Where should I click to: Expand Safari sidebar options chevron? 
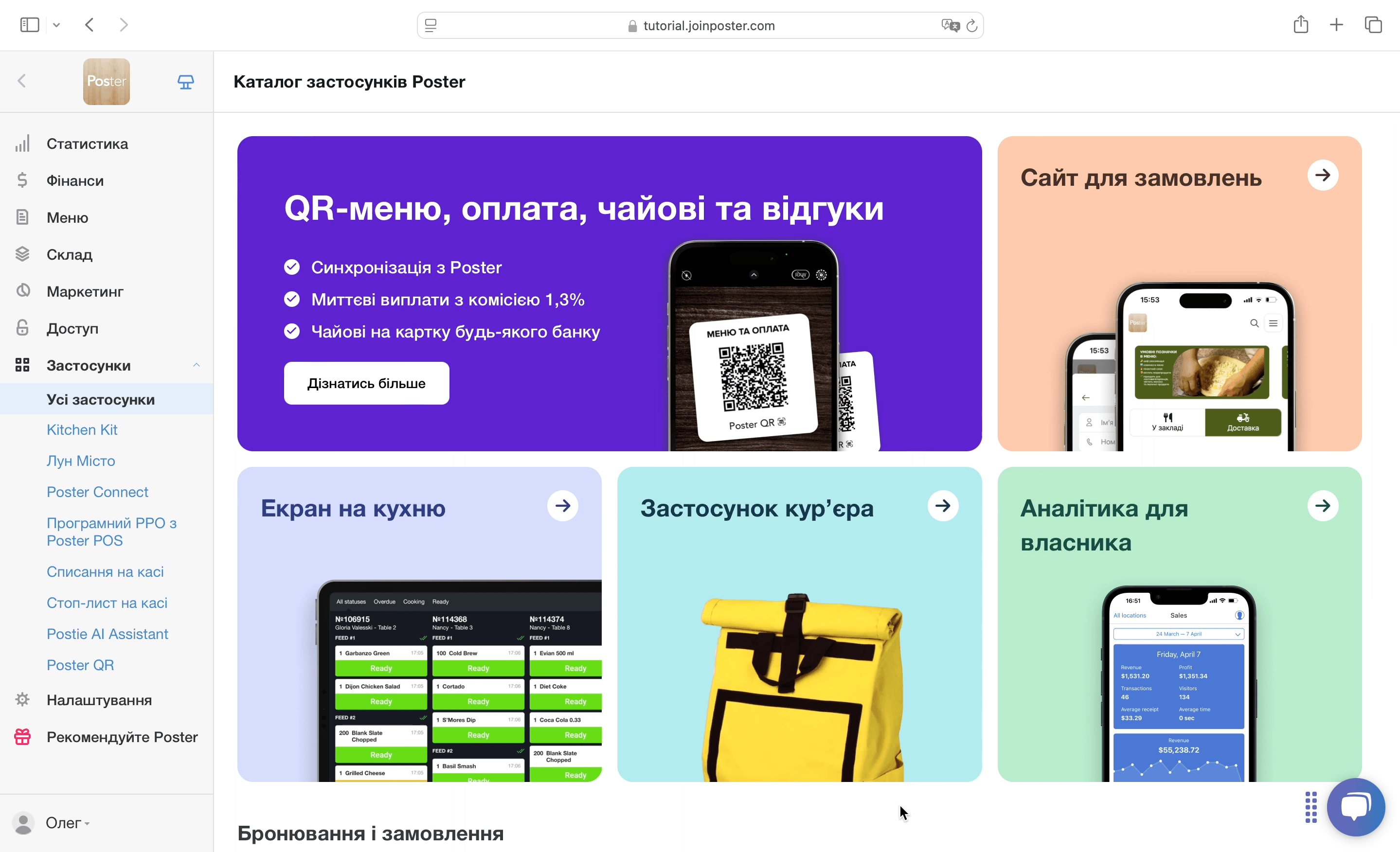(56, 25)
